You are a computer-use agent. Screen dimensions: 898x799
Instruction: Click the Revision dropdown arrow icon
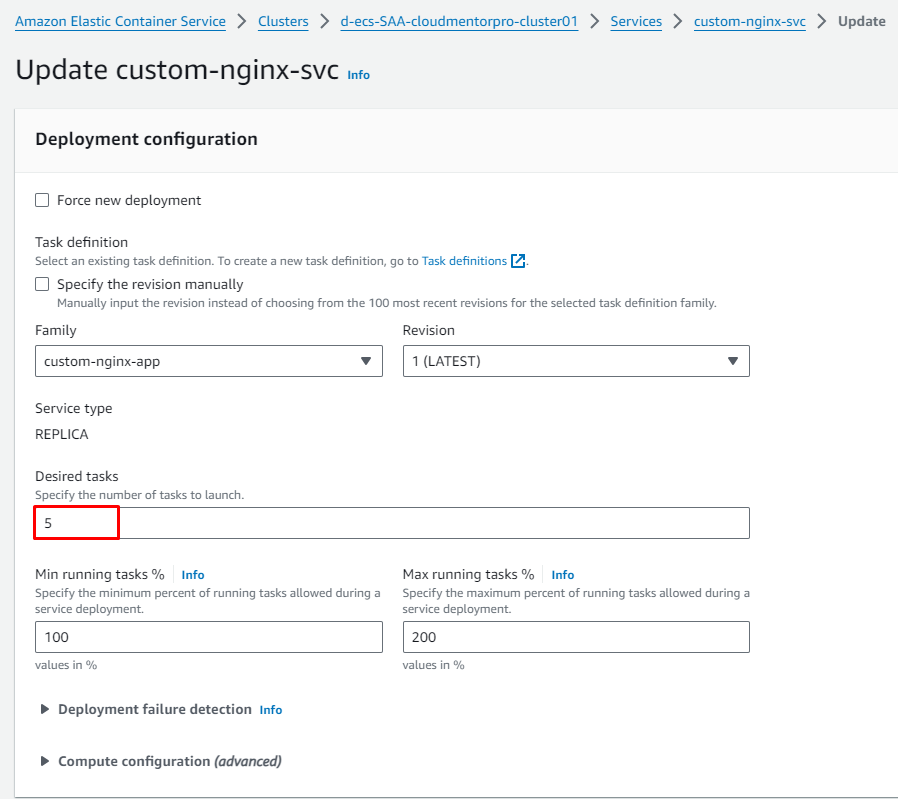coord(732,361)
